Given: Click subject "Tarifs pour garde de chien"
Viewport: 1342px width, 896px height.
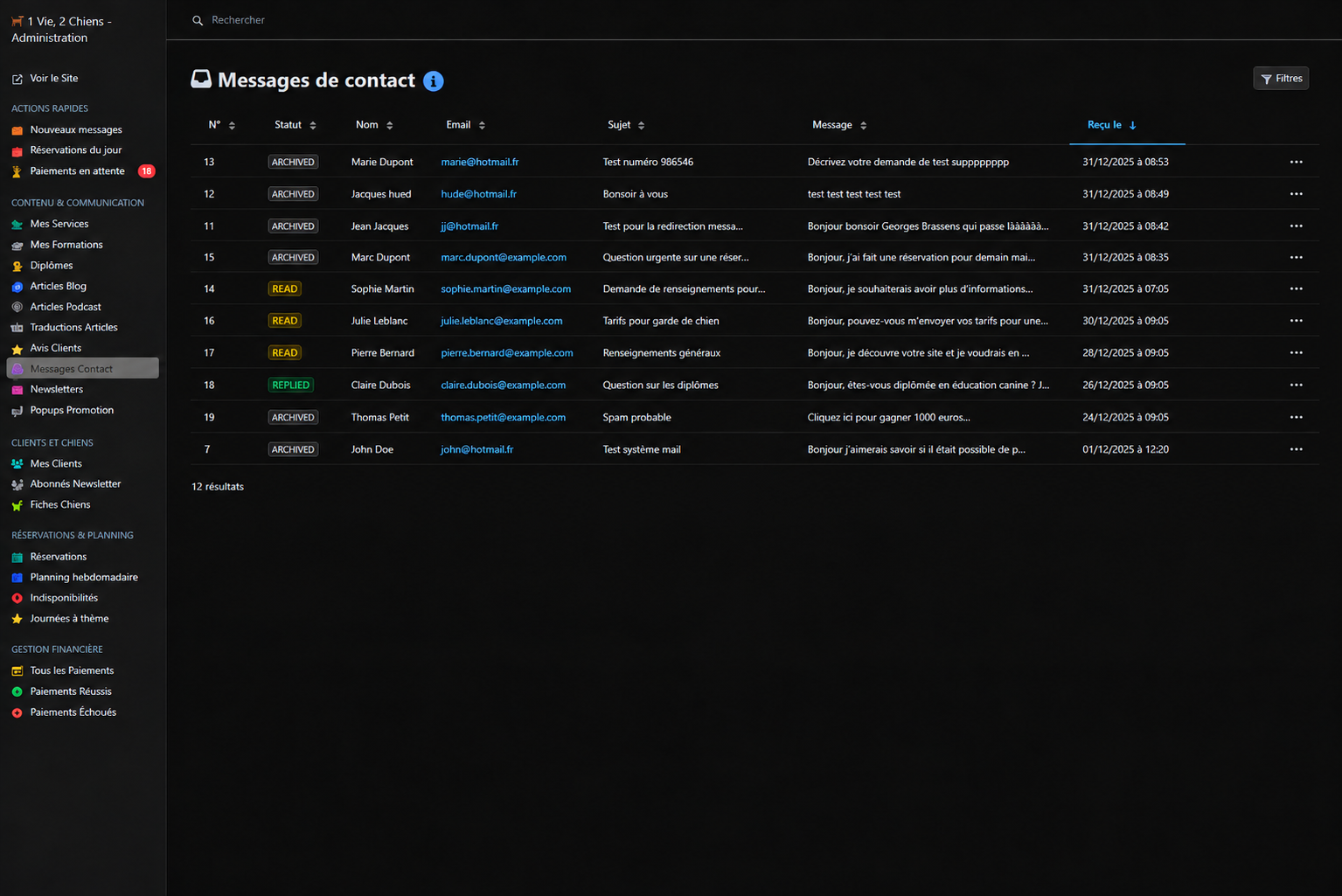Looking at the screenshot, I should [x=661, y=321].
